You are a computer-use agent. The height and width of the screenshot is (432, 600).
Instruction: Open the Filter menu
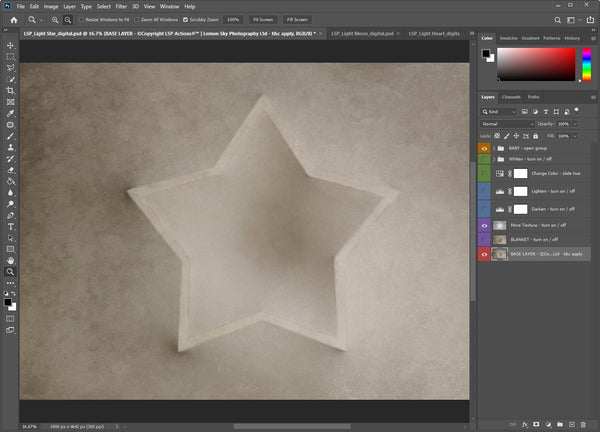pos(120,6)
